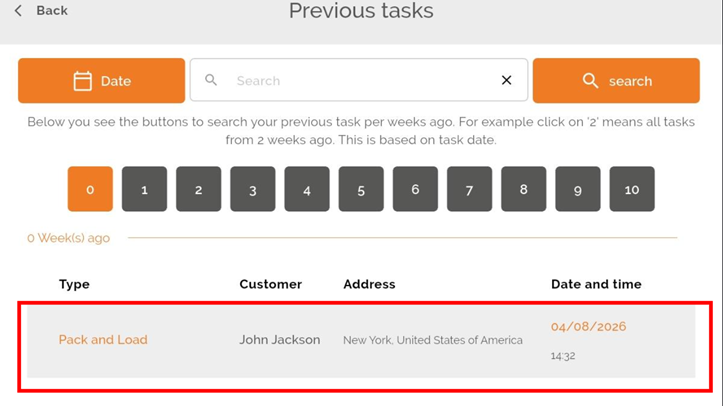Select week 1 filter button
The width and height of the screenshot is (723, 406).
tap(144, 189)
